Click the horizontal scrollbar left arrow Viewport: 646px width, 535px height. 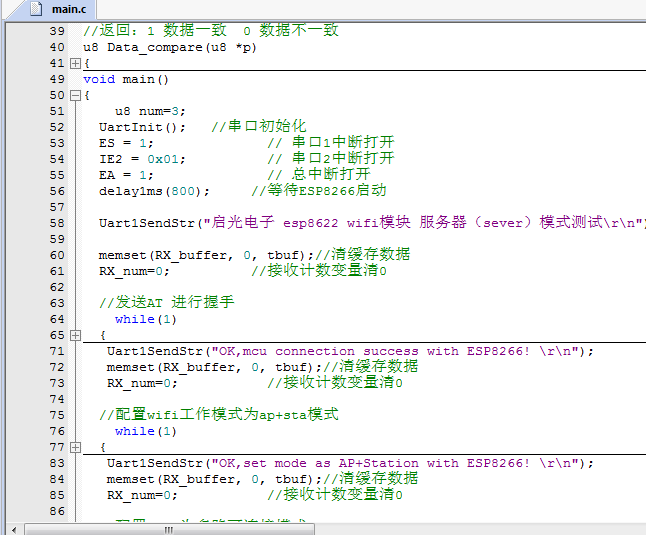pos(14,530)
